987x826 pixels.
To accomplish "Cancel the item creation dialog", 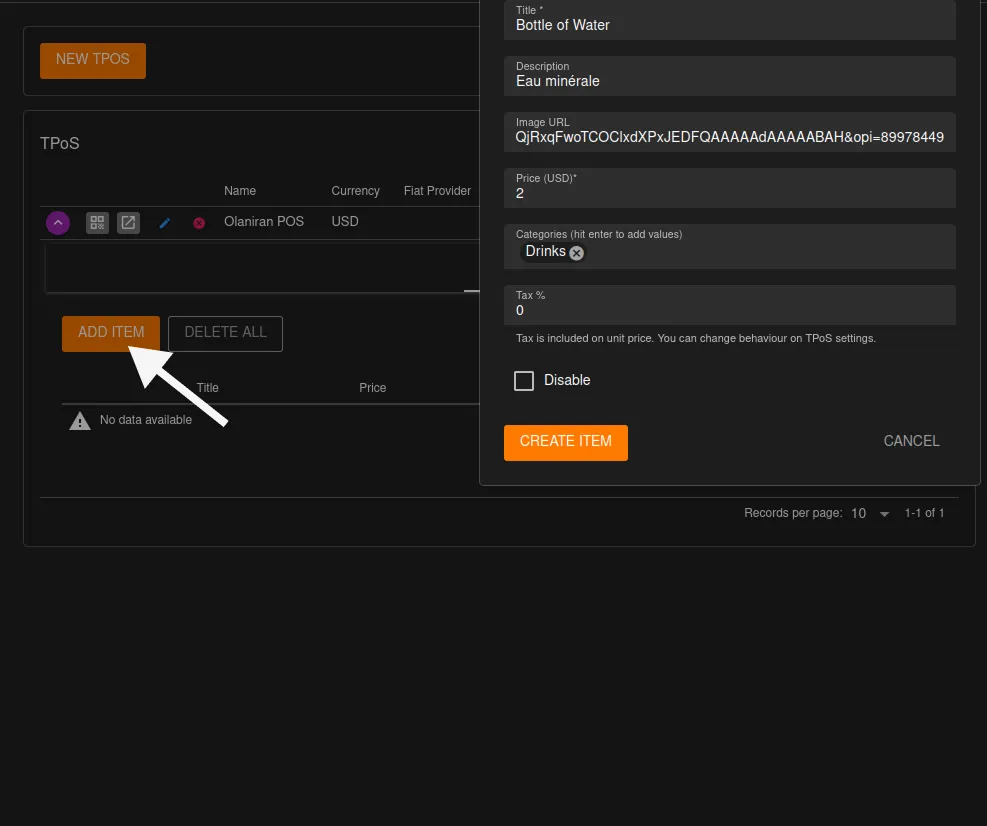I will click(911, 441).
